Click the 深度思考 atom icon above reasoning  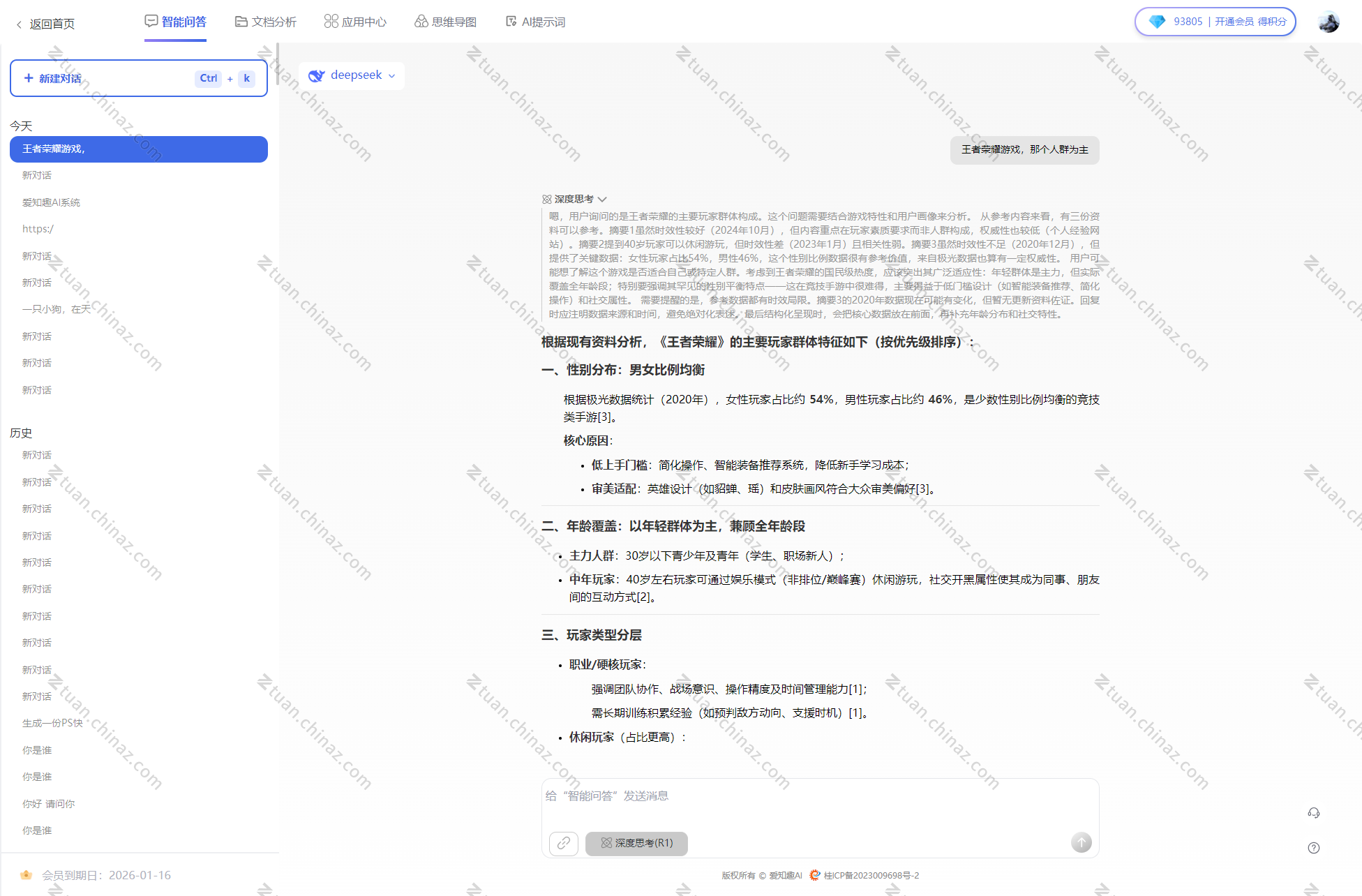tap(547, 199)
